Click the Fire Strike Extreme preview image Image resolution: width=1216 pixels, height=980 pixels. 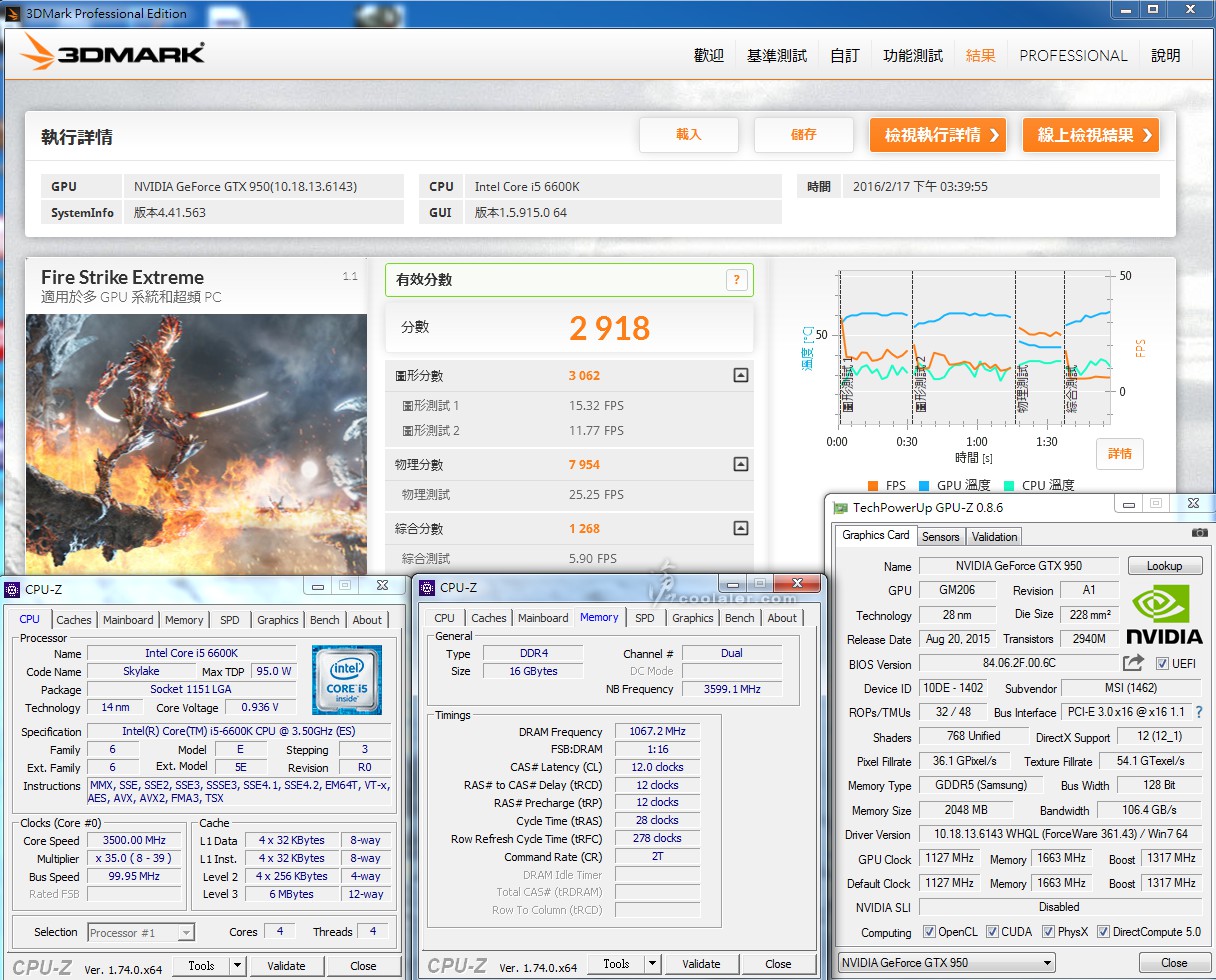[x=196, y=444]
